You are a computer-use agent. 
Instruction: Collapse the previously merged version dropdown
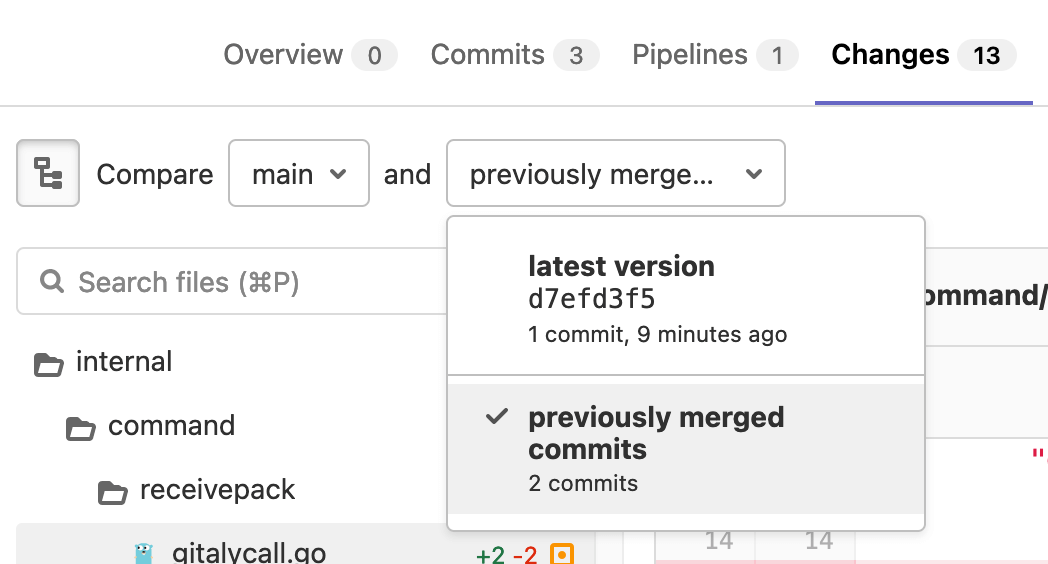pyautogui.click(x=615, y=174)
